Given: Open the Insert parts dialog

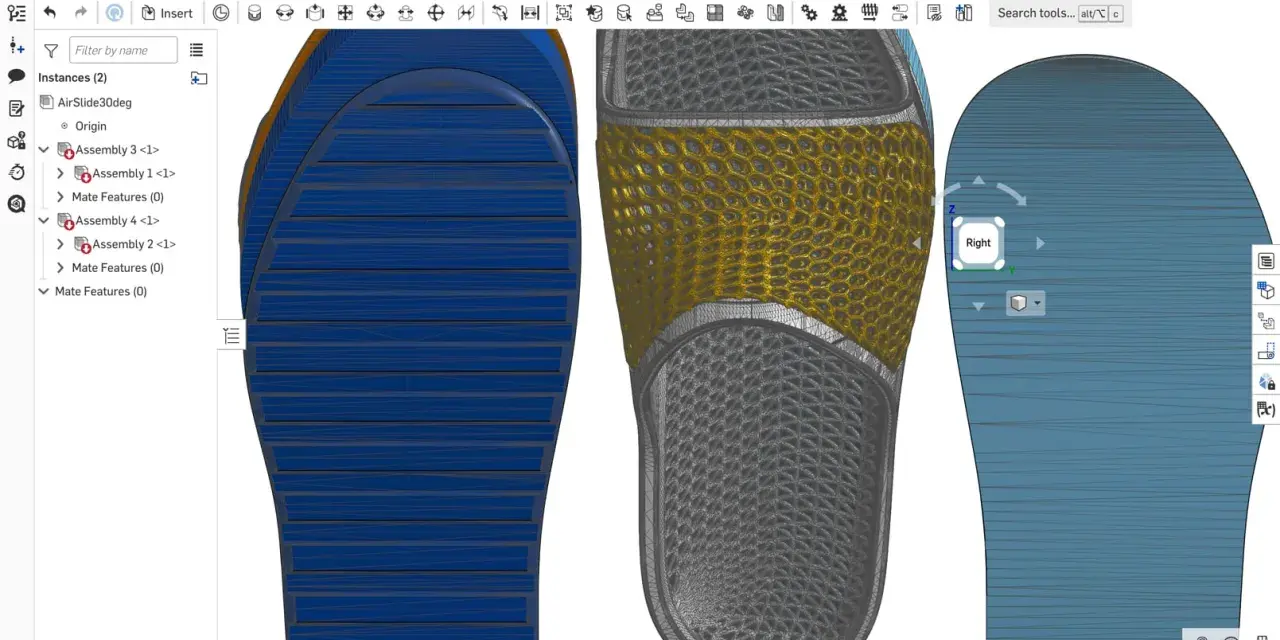Looking at the screenshot, I should click(x=167, y=13).
